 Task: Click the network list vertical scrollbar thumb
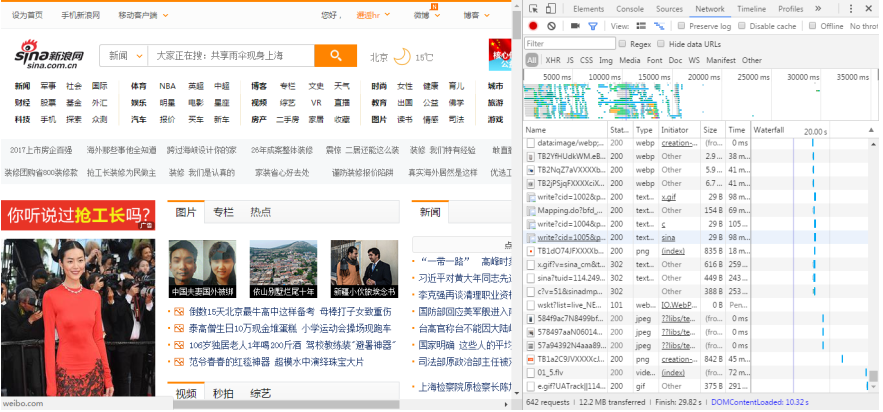click(x=873, y=376)
